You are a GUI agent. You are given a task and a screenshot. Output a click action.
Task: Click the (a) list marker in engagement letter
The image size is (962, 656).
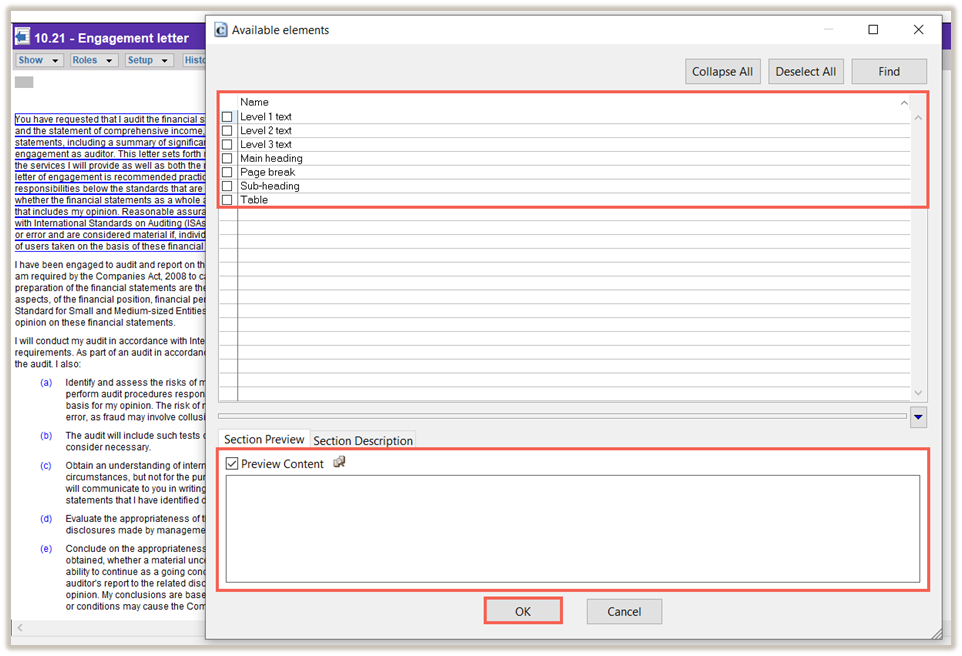tap(46, 383)
